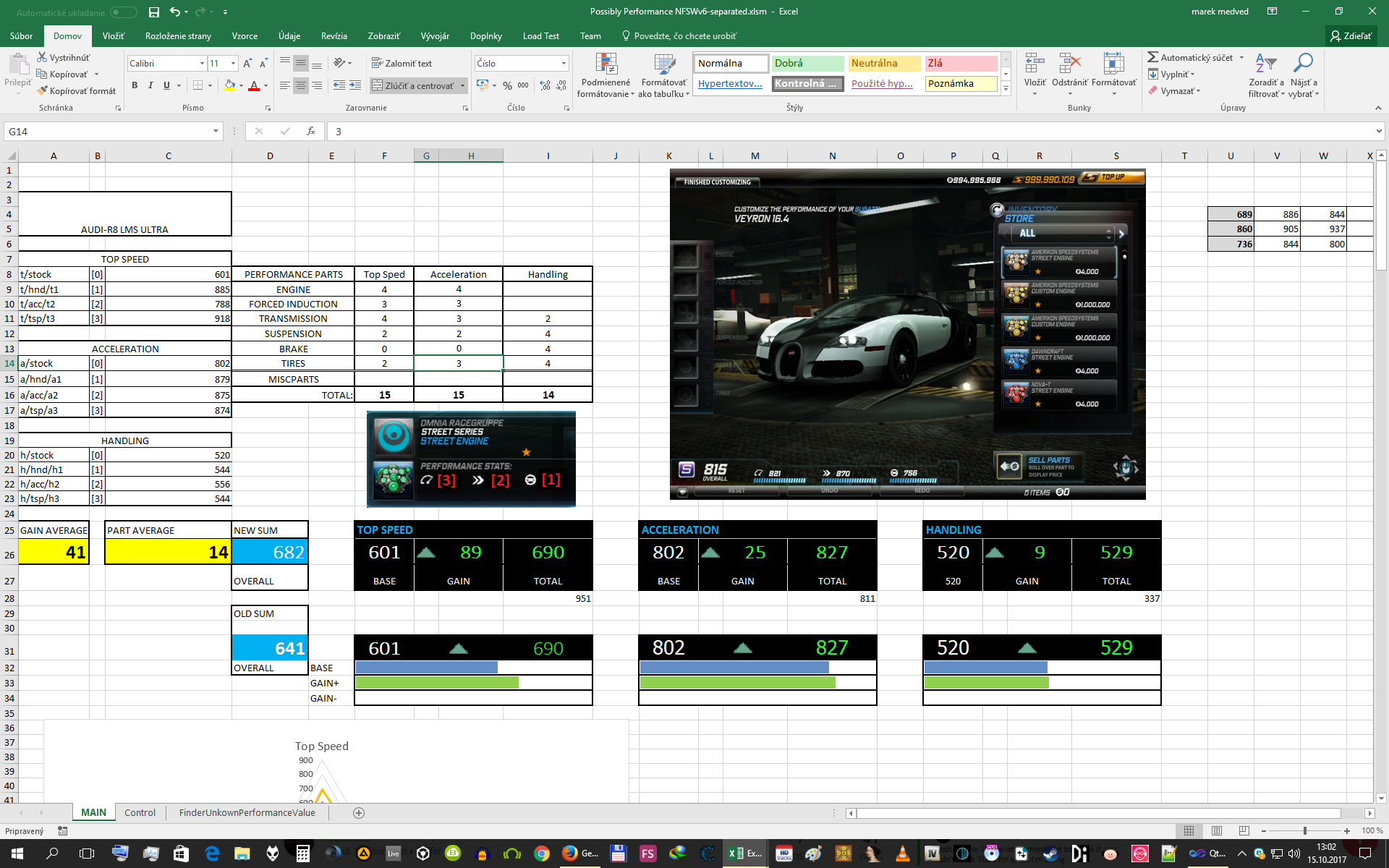Expand the formula bar
Viewport: 1389px width, 868px height.
(1379, 132)
